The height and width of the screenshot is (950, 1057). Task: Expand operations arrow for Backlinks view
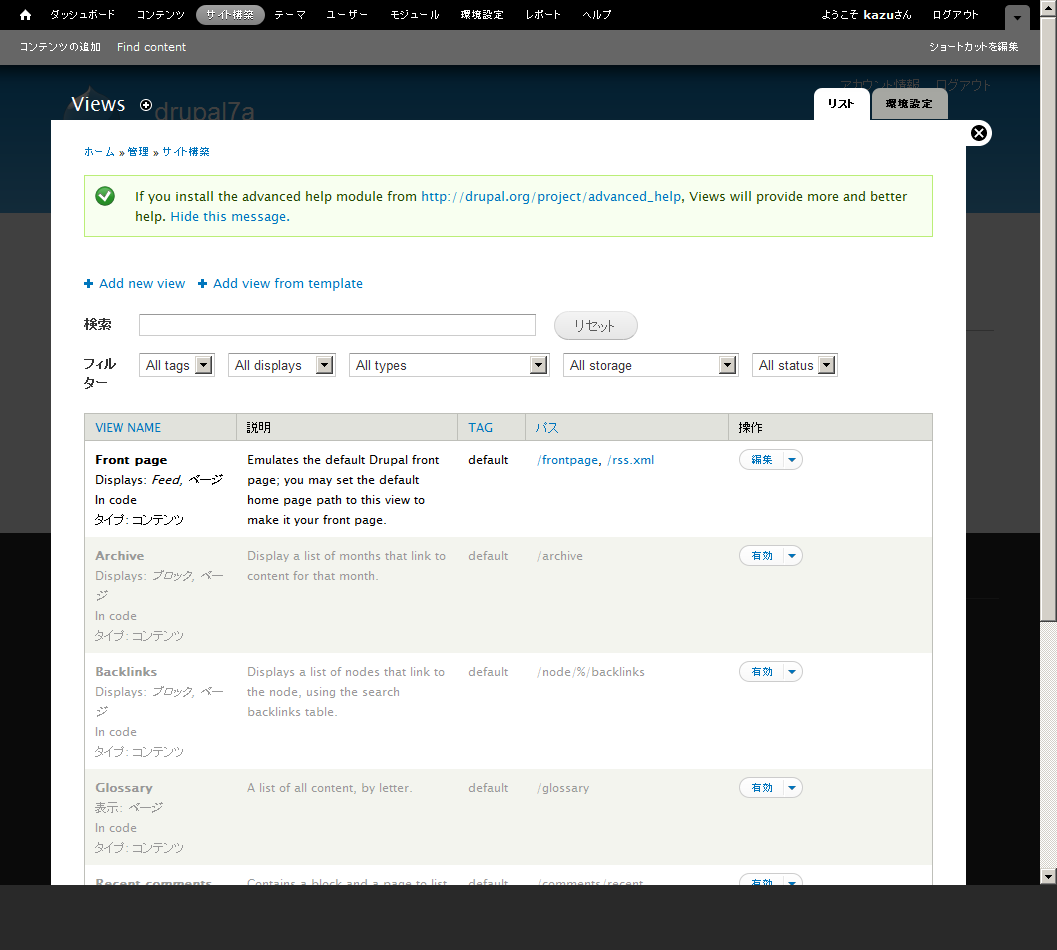[x=792, y=672]
